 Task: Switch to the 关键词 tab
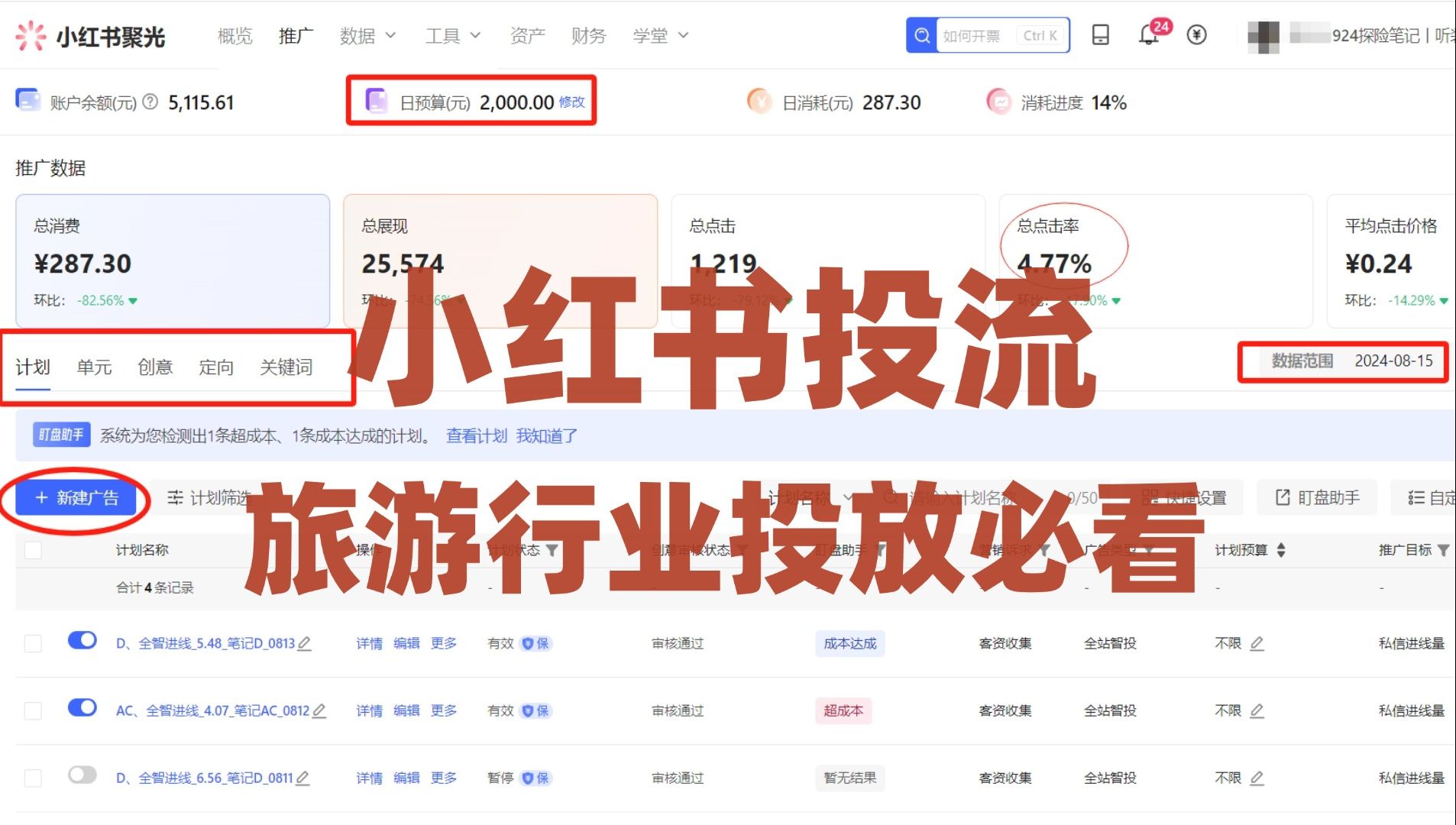[286, 367]
